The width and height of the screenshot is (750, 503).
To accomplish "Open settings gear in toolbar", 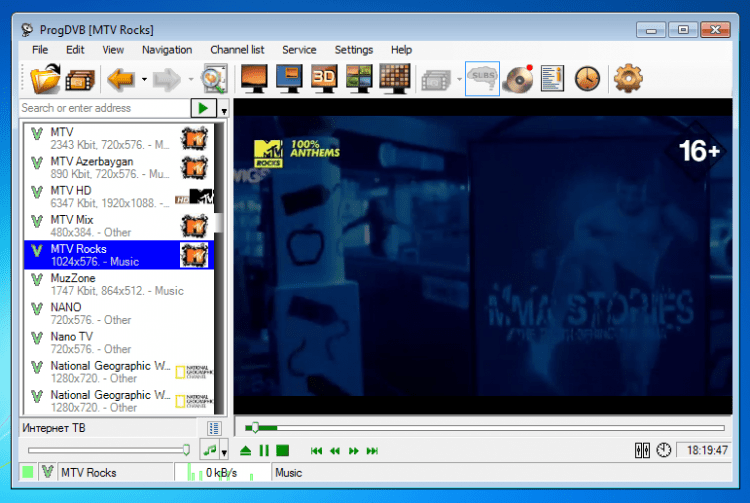I will [x=627, y=78].
